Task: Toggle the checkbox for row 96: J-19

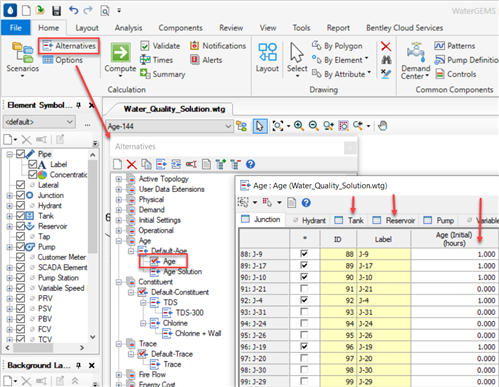Action: [304, 346]
